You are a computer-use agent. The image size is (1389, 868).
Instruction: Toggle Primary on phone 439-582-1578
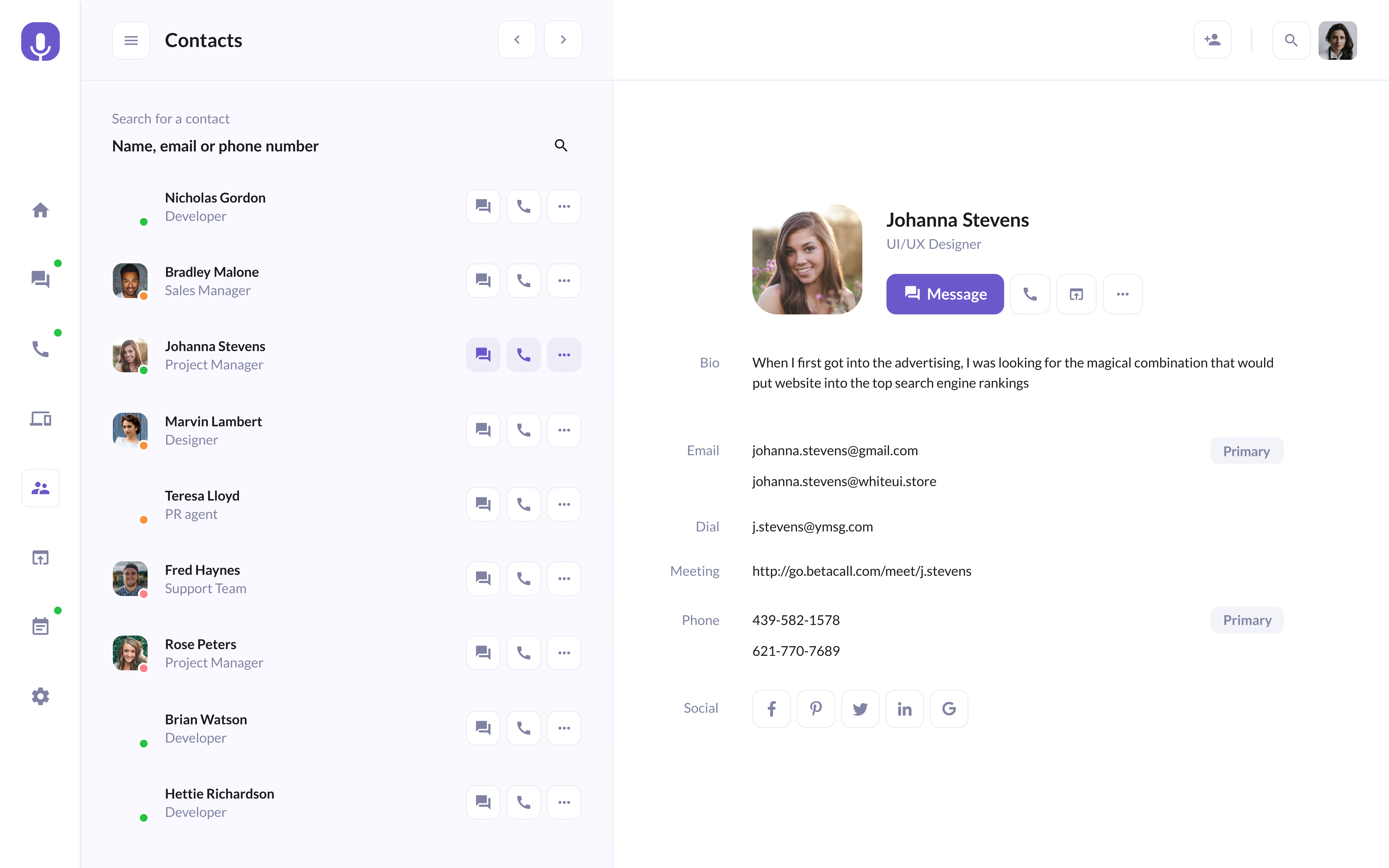tap(1247, 620)
